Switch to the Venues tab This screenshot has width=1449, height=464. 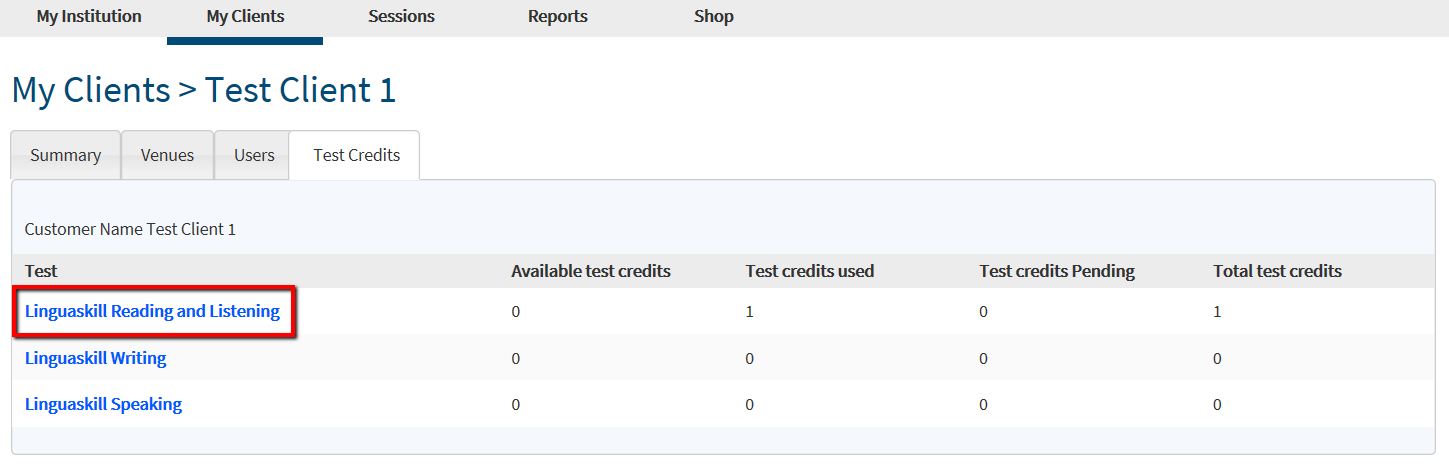(168, 155)
